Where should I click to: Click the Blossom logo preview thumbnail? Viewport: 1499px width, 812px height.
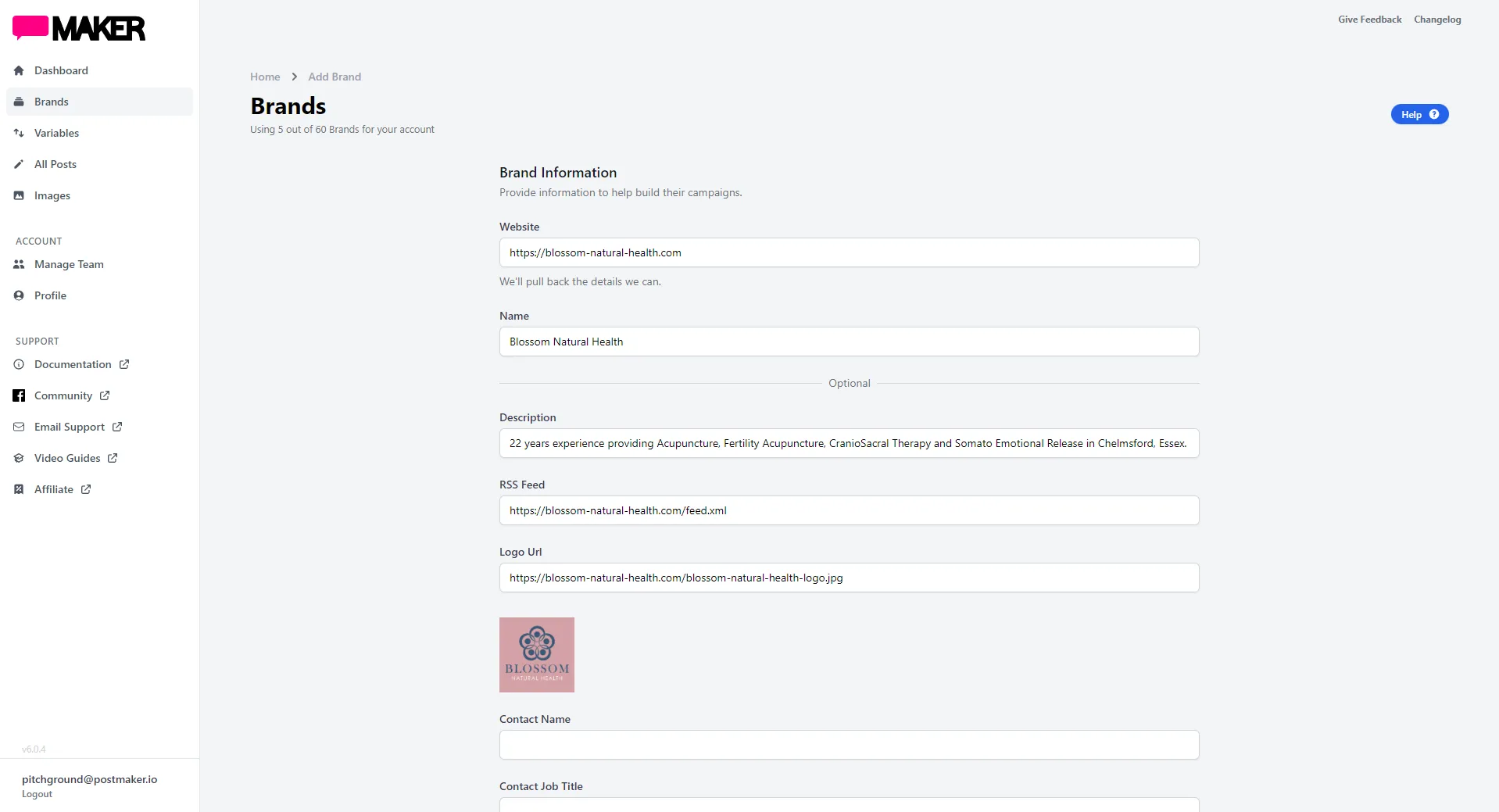[537, 655]
